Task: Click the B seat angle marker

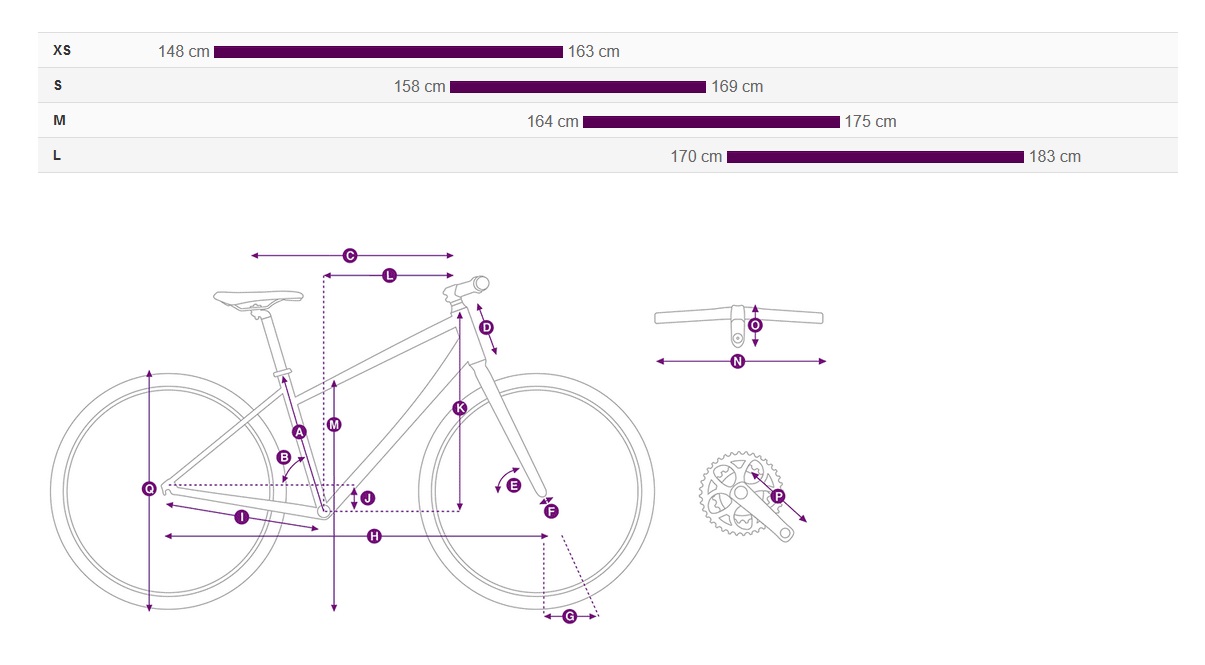Action: [283, 457]
